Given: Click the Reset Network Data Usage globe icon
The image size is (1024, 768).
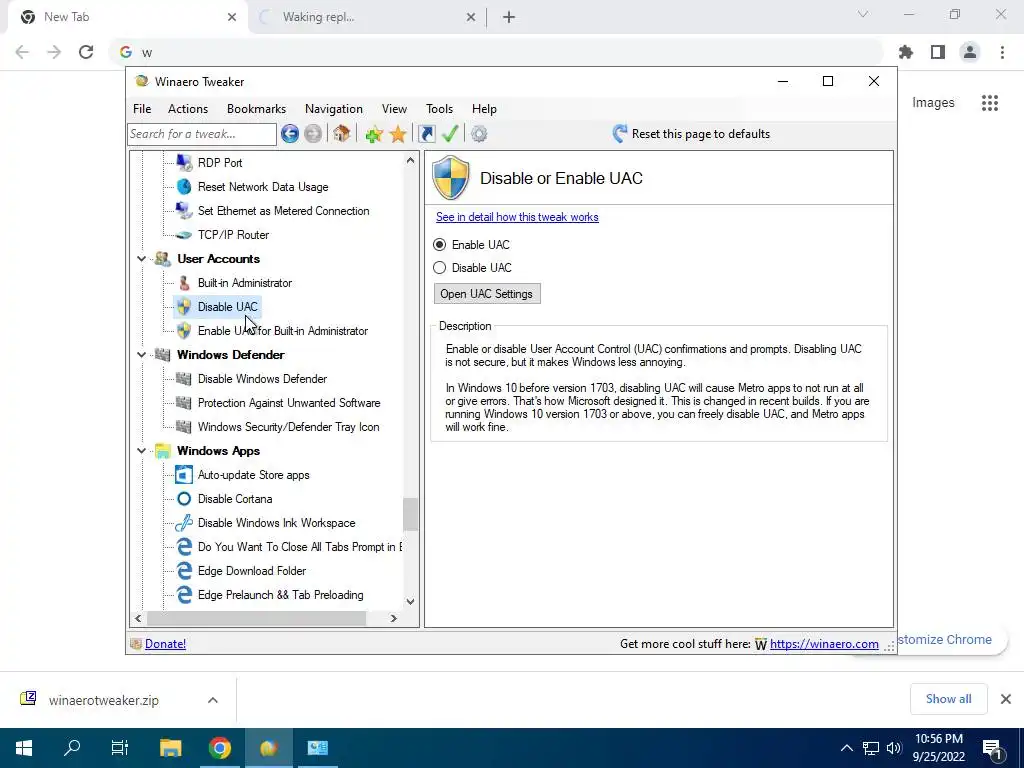Looking at the screenshot, I should 184,187.
